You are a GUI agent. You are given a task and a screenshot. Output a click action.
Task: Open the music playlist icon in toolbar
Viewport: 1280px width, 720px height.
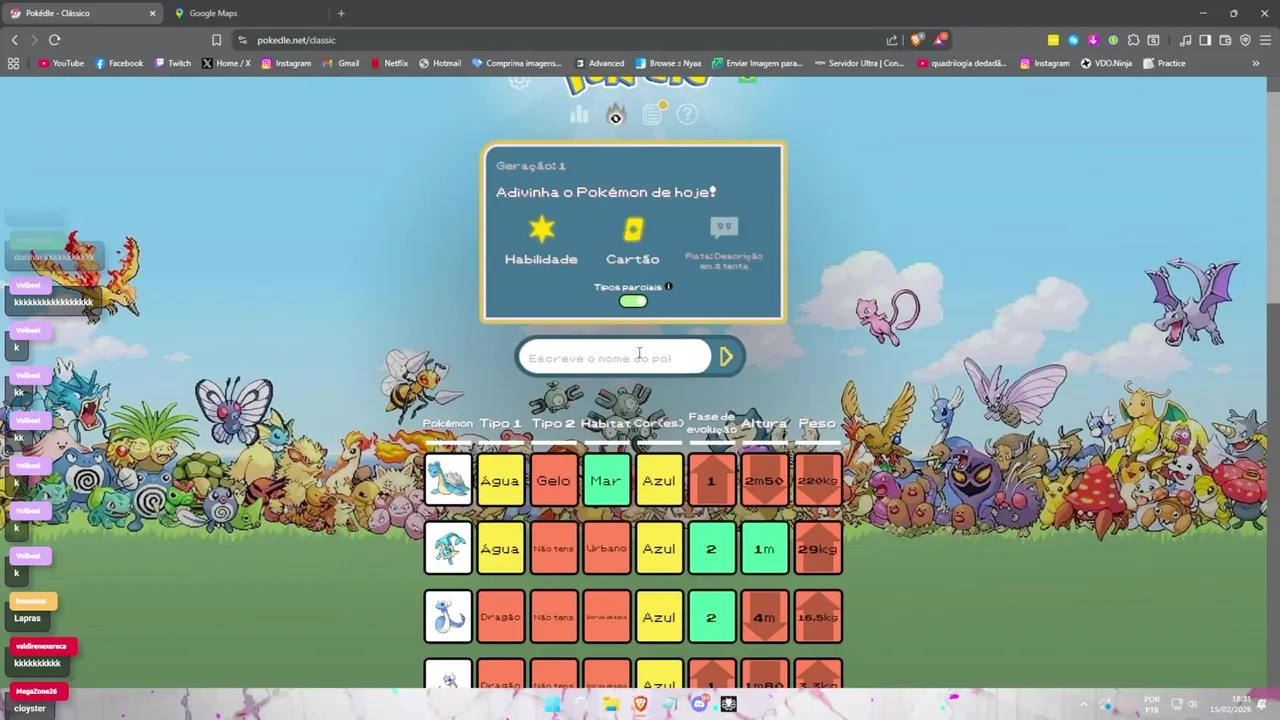(1185, 40)
